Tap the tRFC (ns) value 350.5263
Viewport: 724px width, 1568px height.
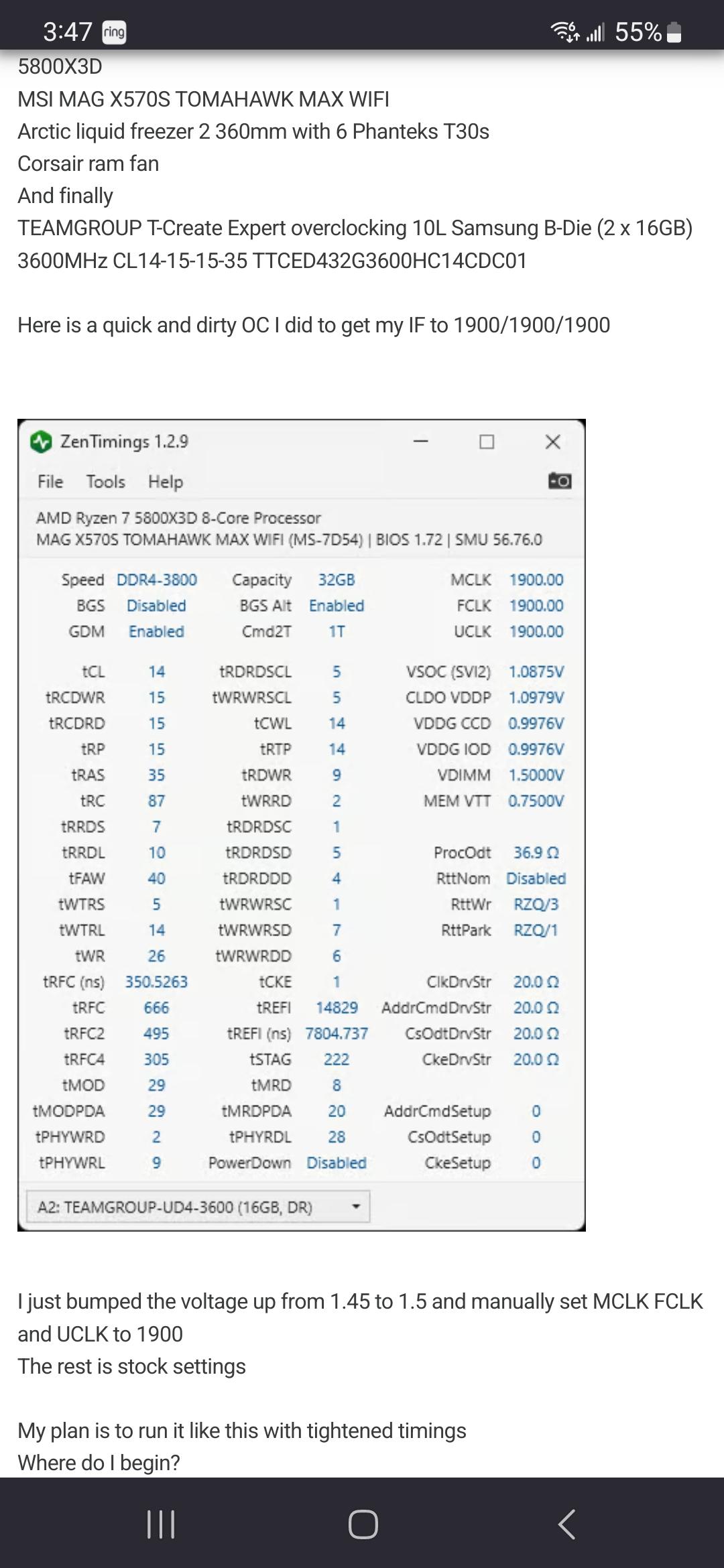tap(156, 982)
